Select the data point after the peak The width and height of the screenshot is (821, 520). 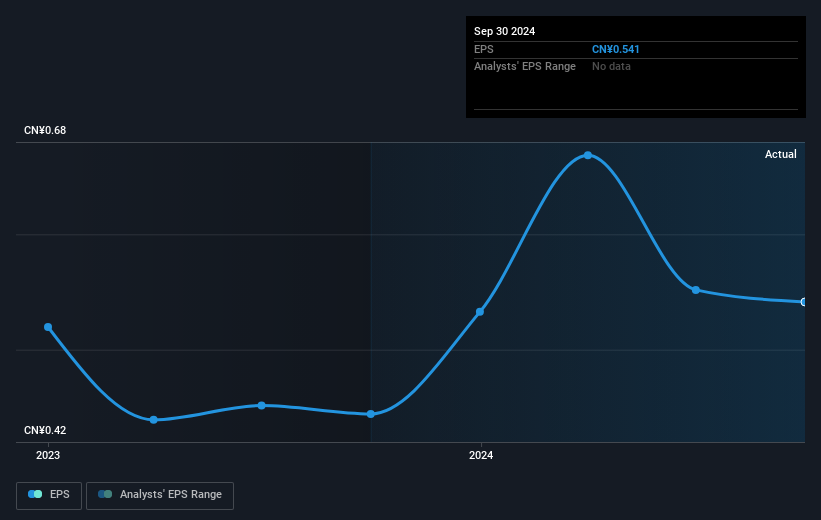[x=696, y=290]
